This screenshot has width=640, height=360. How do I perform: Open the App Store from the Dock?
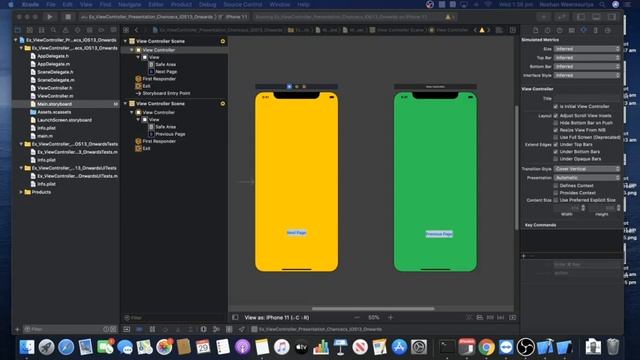399,347
